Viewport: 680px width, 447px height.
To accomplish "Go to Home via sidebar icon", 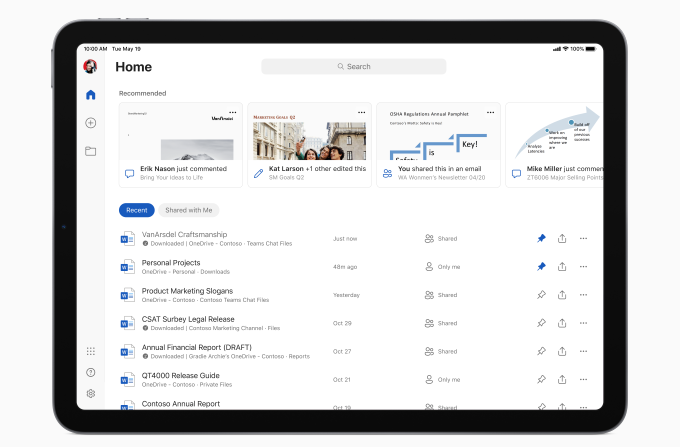I will click(x=91, y=95).
